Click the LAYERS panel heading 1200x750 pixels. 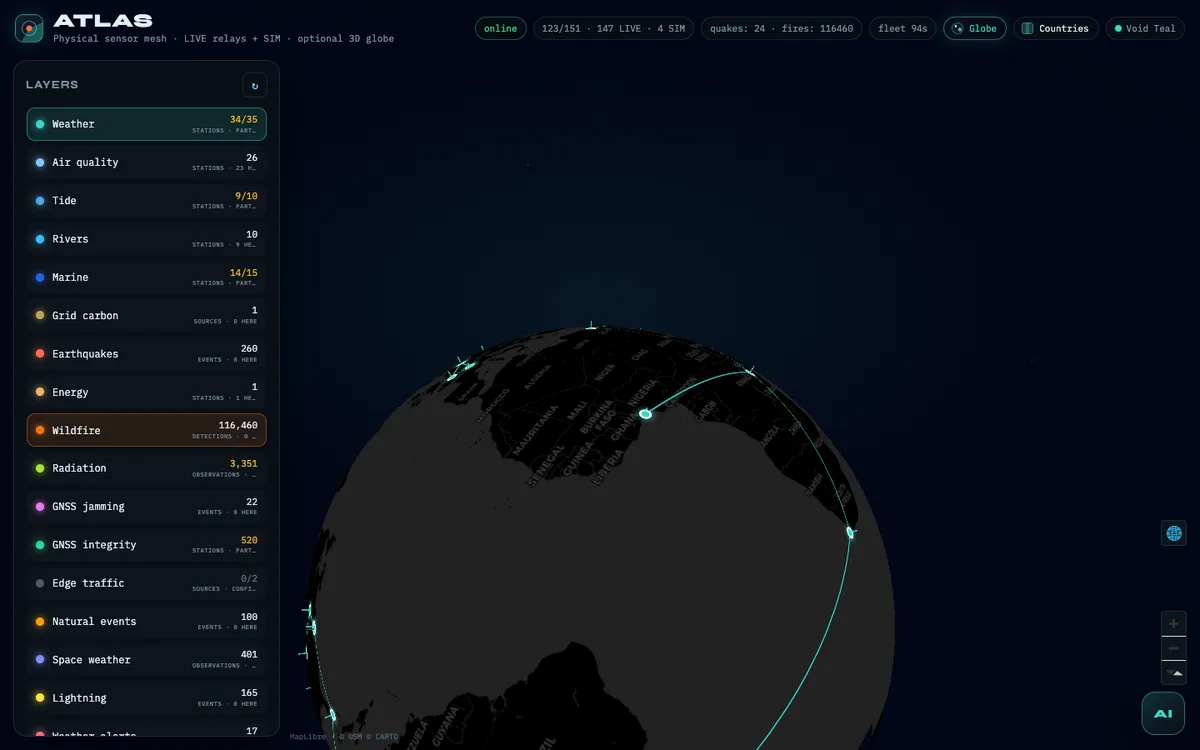[52, 85]
